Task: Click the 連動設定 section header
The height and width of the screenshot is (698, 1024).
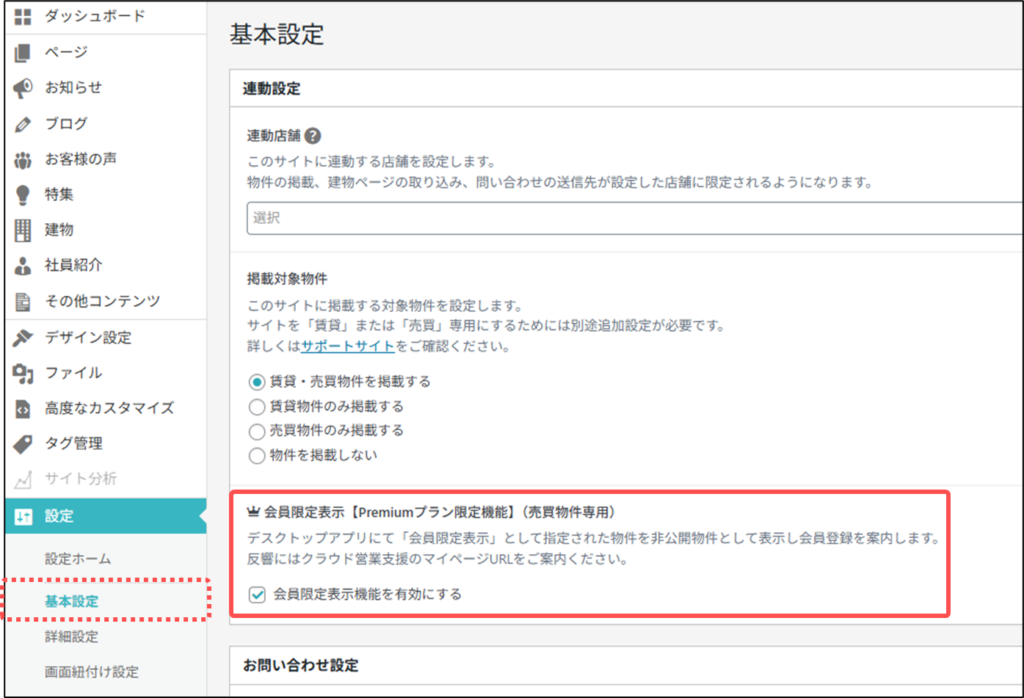Action: [x=272, y=89]
